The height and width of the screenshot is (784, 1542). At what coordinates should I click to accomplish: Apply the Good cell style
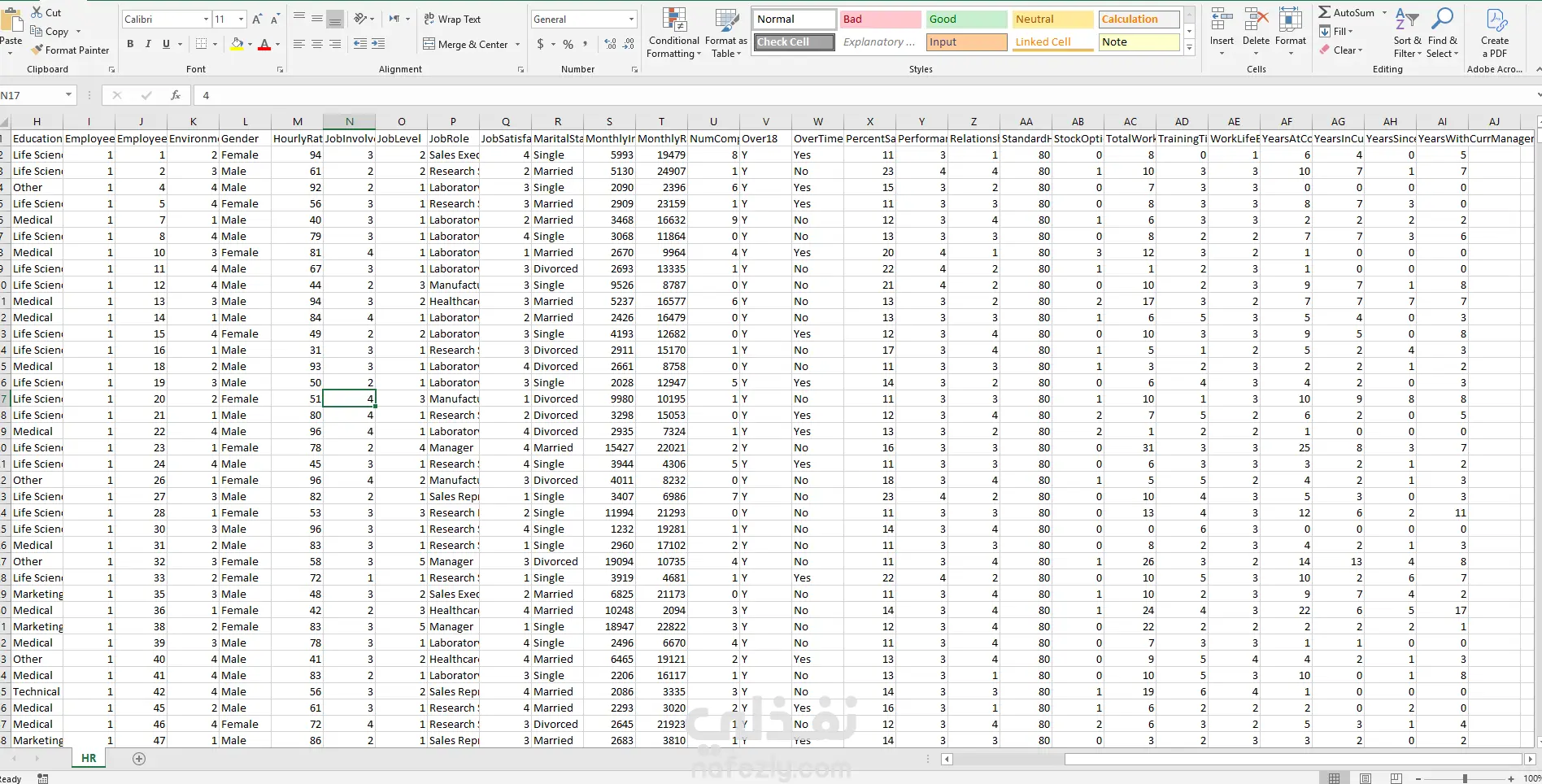[x=966, y=19]
